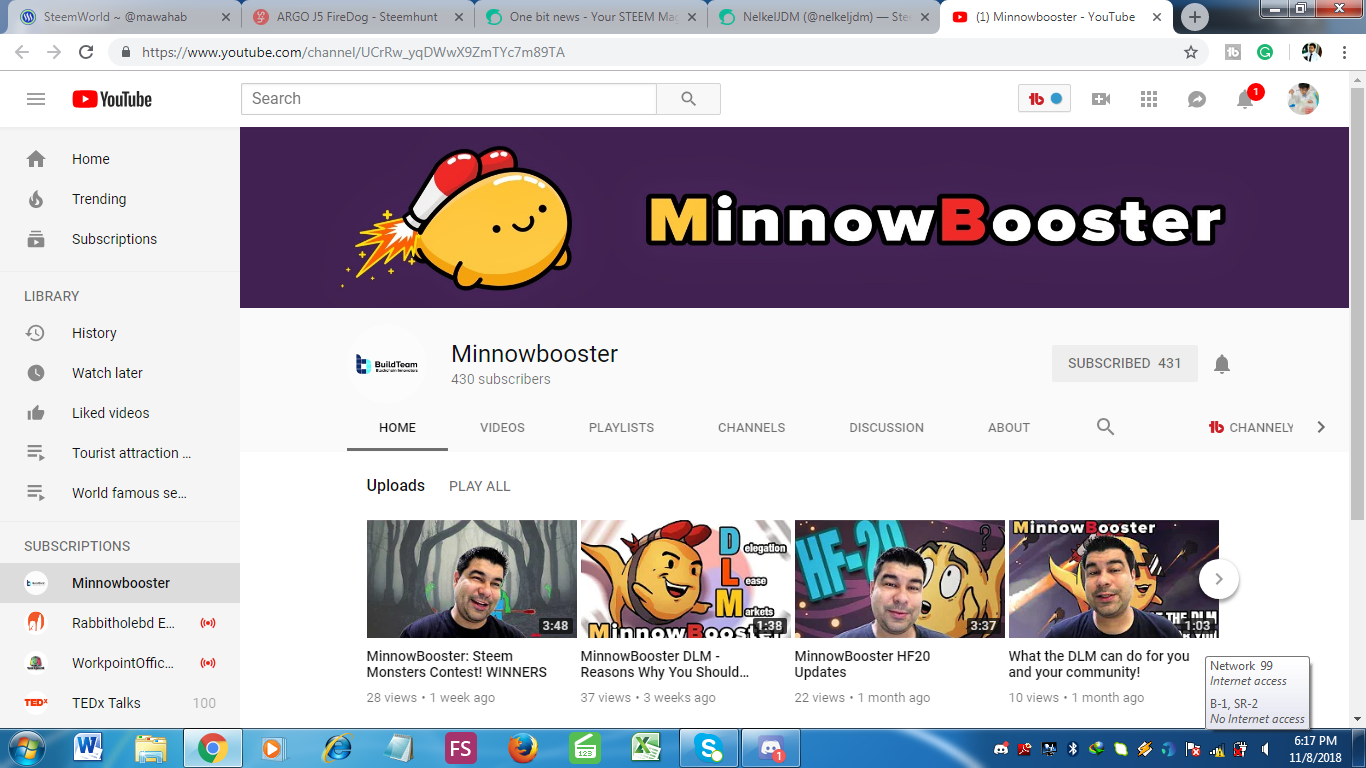Click the Minnowbooster BuildTeam channel avatar
This screenshot has width=1366, height=768.
coord(387,364)
